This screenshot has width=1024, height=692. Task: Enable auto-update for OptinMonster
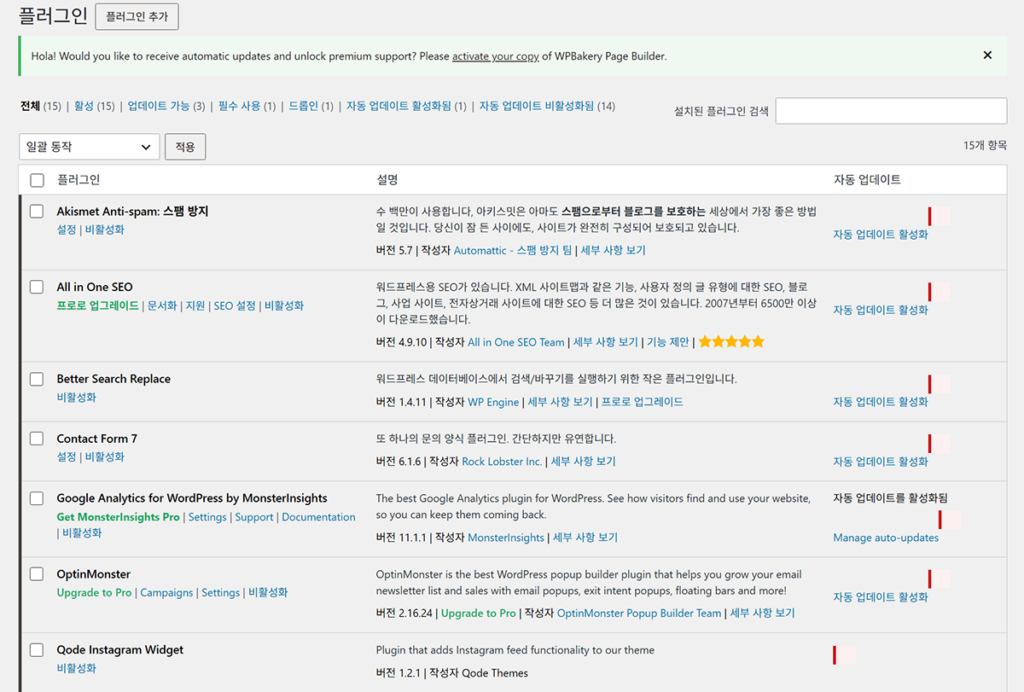880,597
